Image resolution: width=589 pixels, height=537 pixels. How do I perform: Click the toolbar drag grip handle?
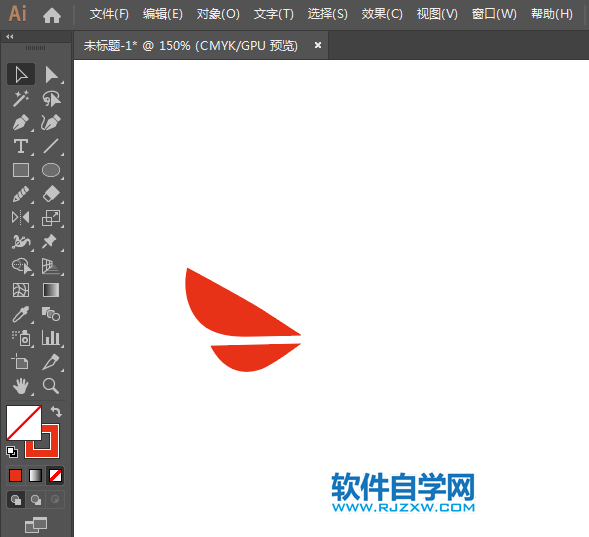tap(35, 48)
